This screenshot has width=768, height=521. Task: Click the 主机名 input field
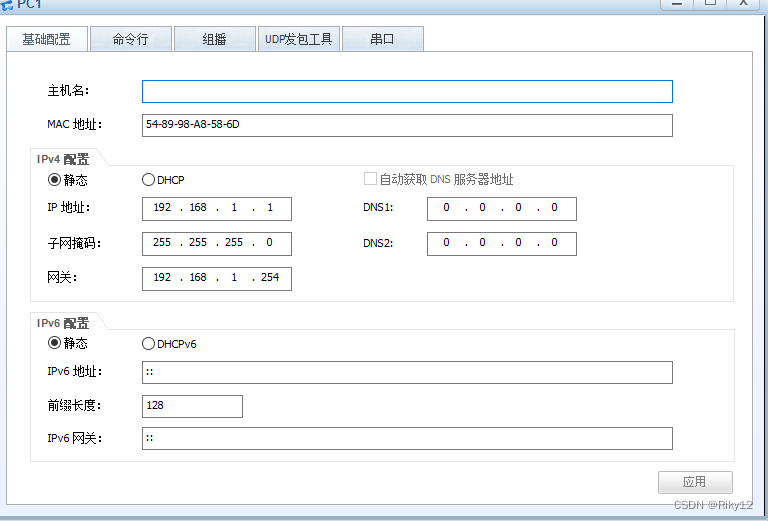tap(407, 92)
